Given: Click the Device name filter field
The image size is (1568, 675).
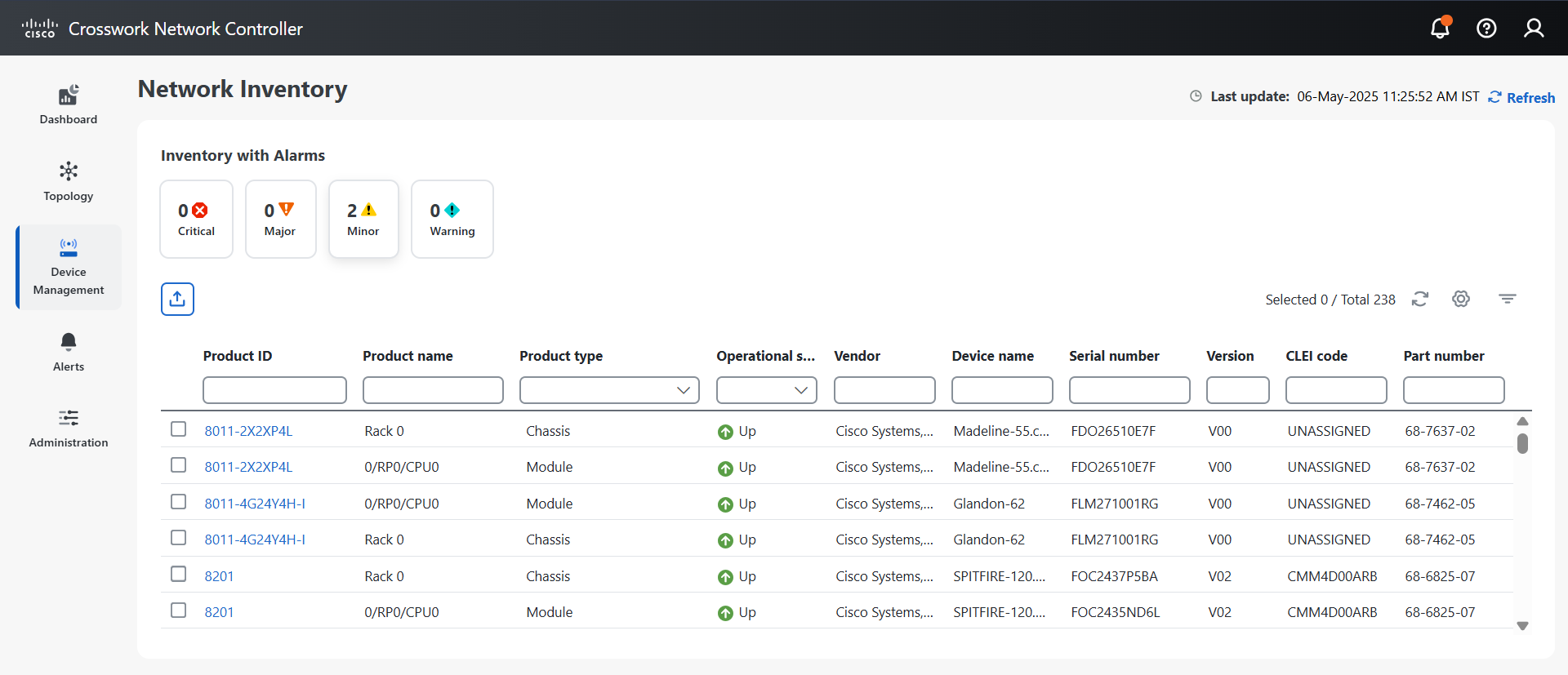Looking at the screenshot, I should coord(1002,390).
